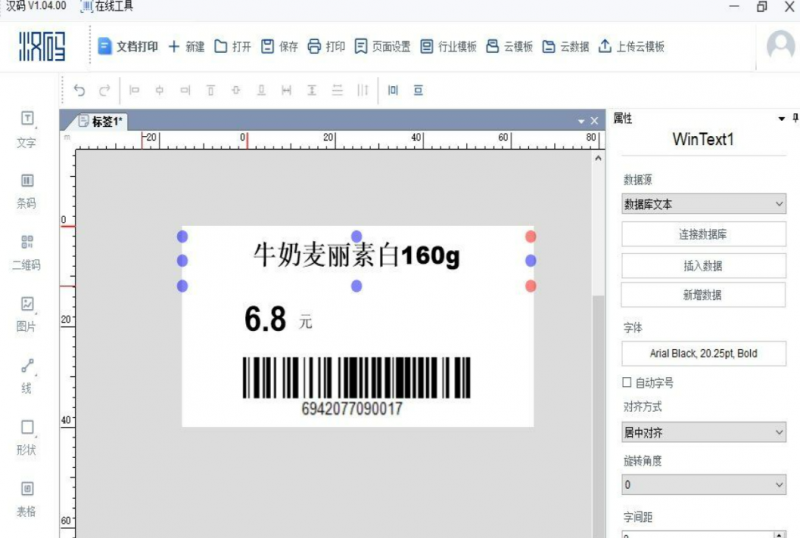Align selected objects to top edge
The image size is (800, 538).
pos(210,90)
